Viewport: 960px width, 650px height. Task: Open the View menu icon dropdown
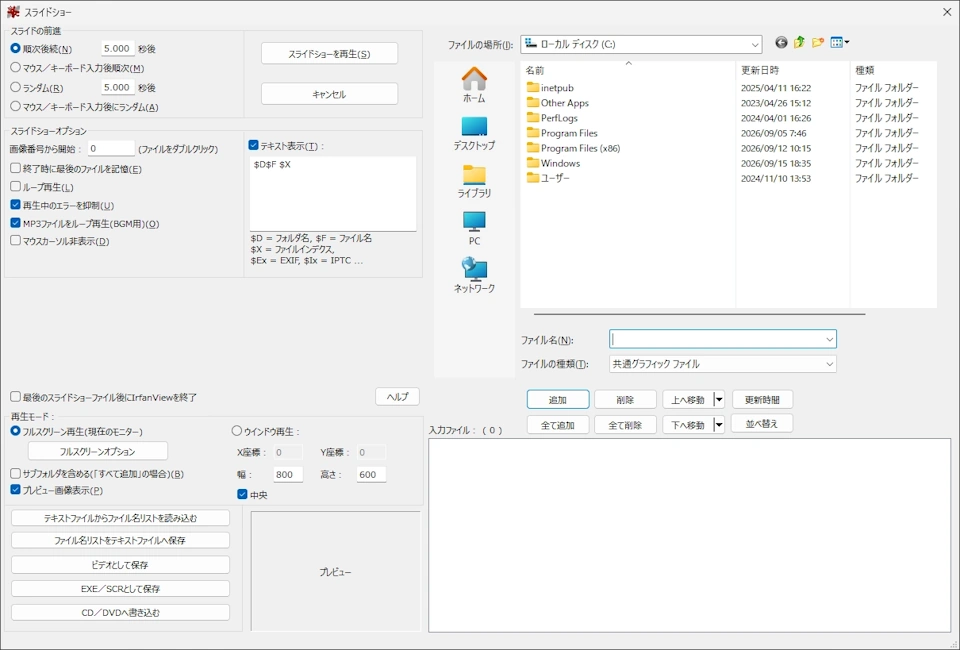(839, 42)
